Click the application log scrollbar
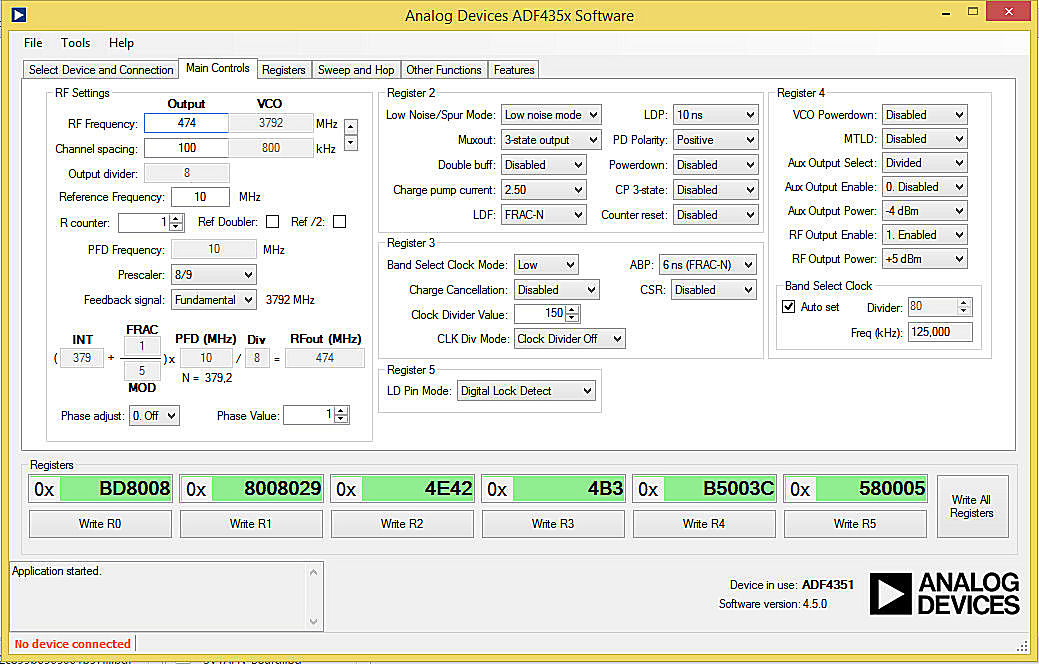The height and width of the screenshot is (664, 1039). tap(314, 596)
